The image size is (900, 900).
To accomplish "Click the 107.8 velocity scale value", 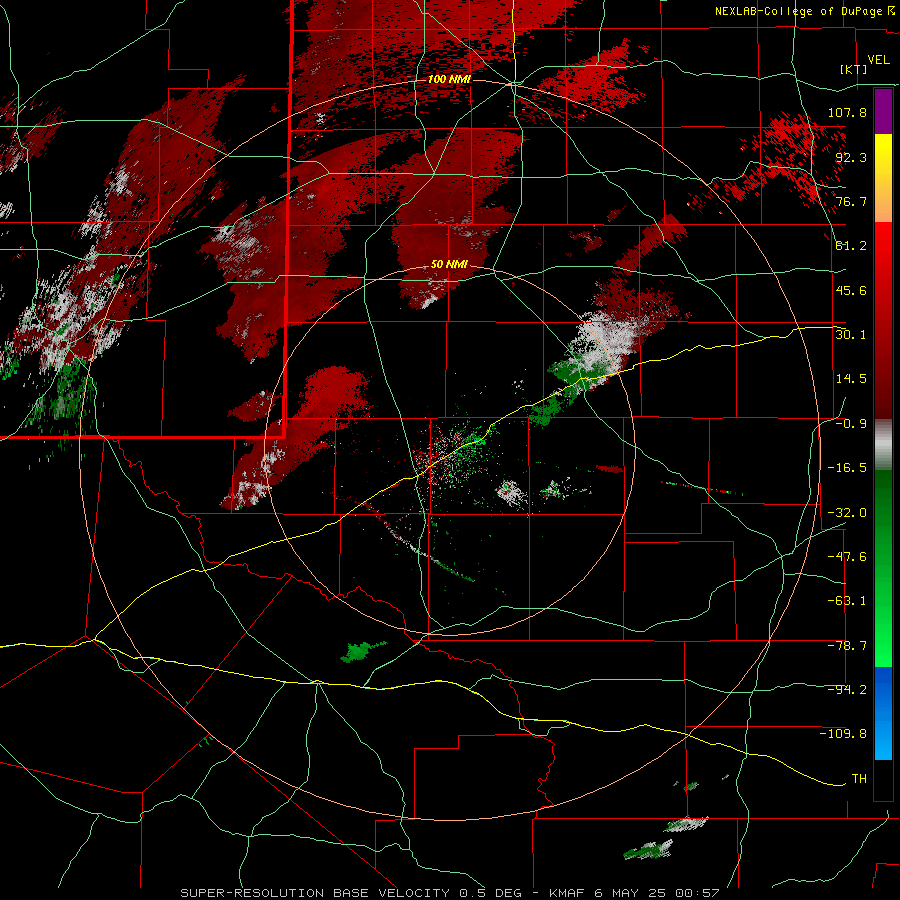I will tap(847, 112).
